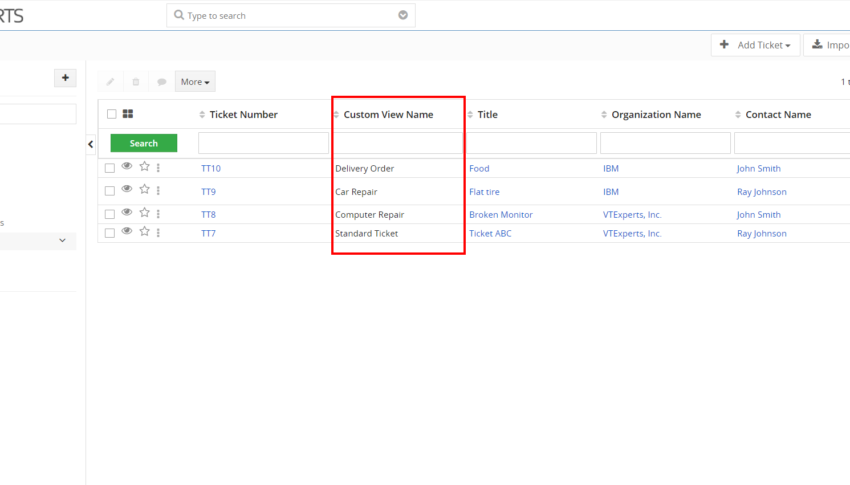850x485 pixels.
Task: Open the Ticket ABC title link
Action: [490, 234]
